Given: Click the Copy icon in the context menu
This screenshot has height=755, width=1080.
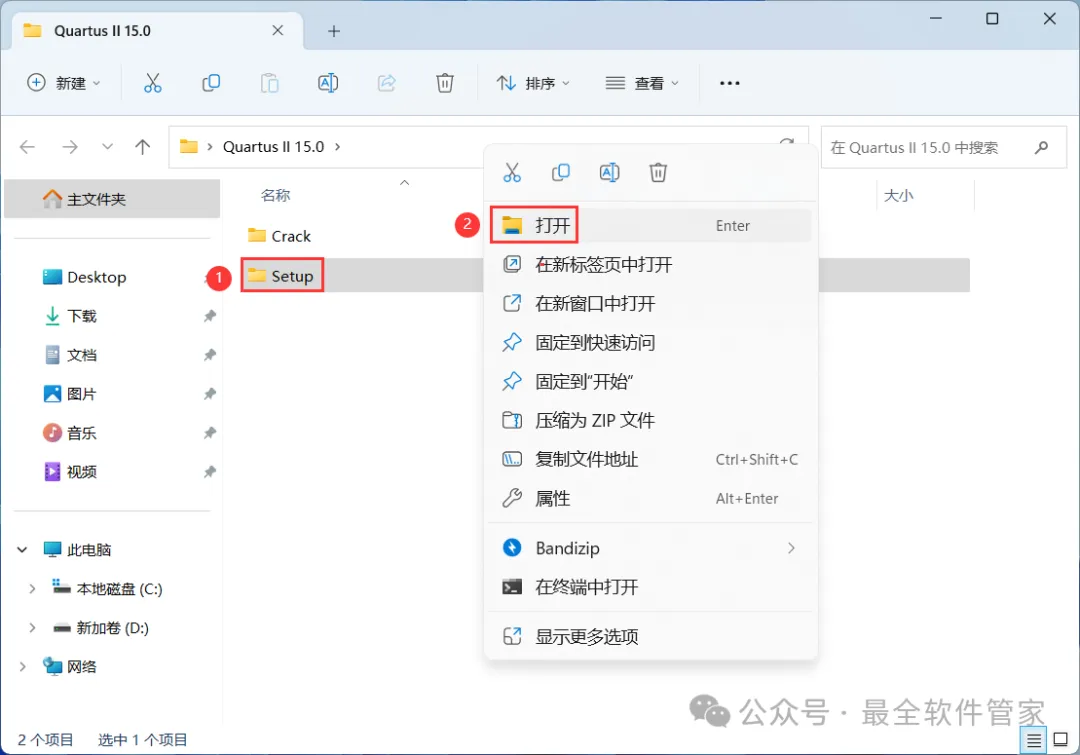Looking at the screenshot, I should coord(561,172).
